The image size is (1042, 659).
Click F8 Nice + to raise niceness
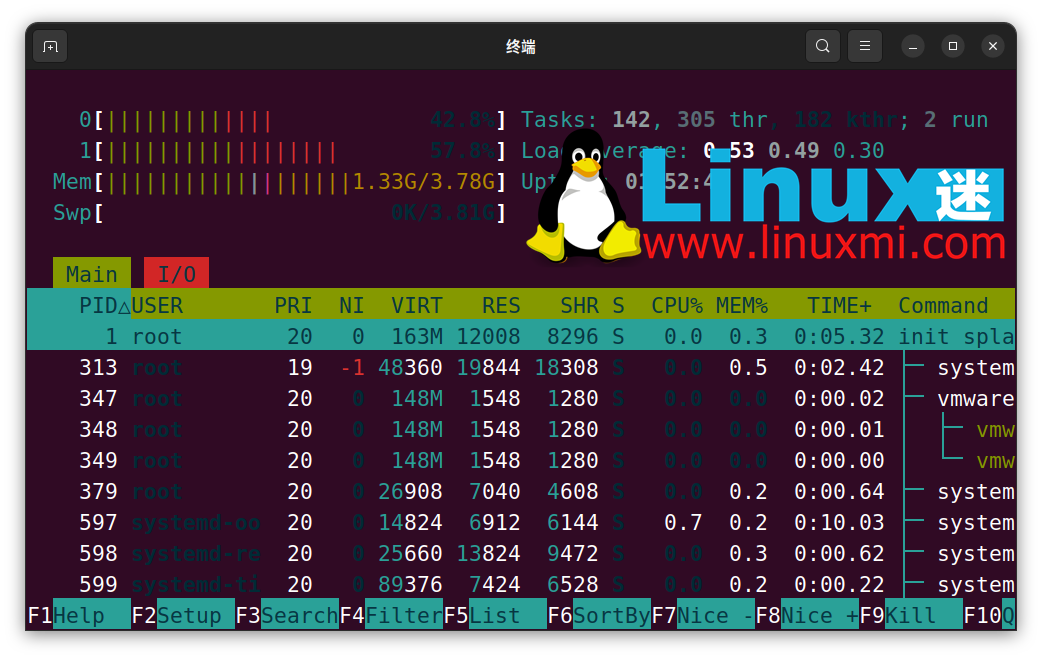[807, 616]
